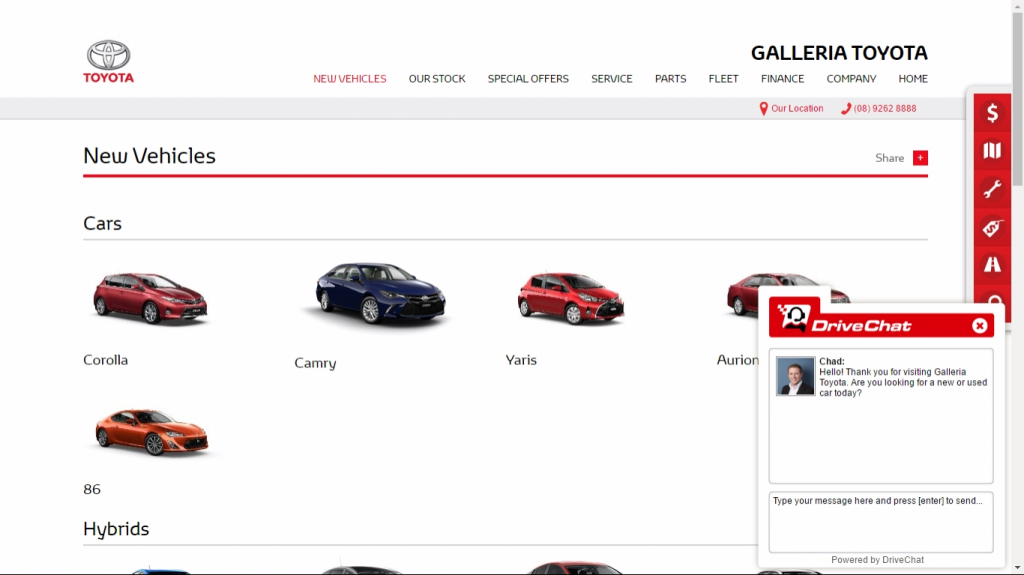Screen dimensions: 1024x575
Task: Open the New Vehicles menu
Action: coord(349,79)
